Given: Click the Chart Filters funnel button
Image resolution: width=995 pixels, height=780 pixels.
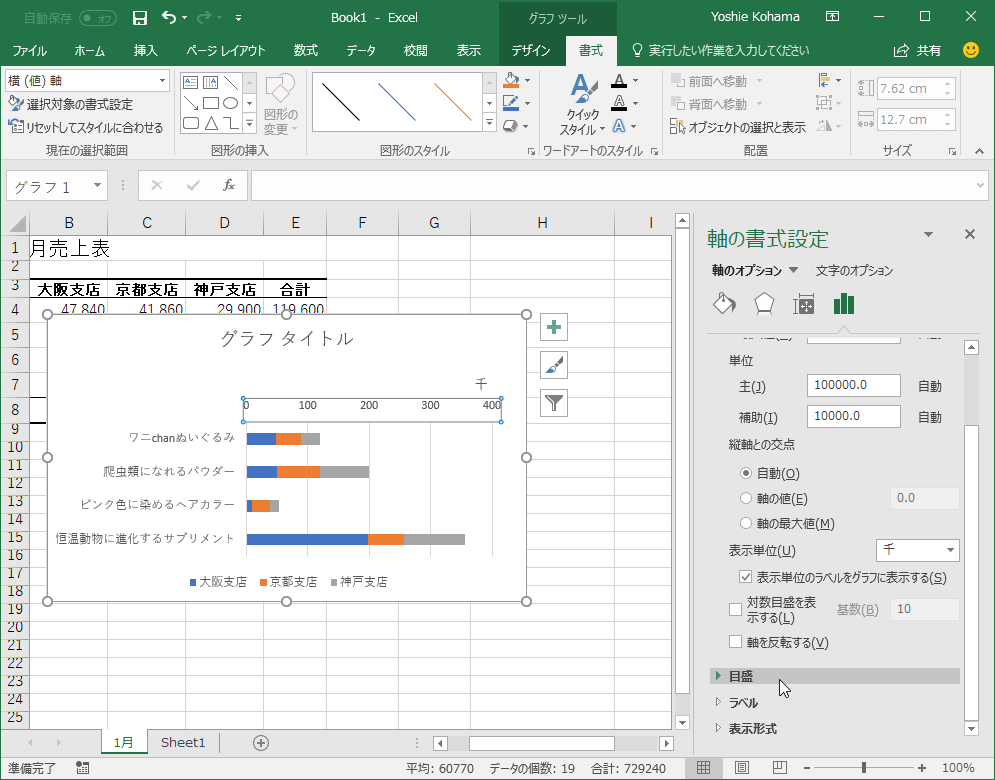Looking at the screenshot, I should [554, 403].
